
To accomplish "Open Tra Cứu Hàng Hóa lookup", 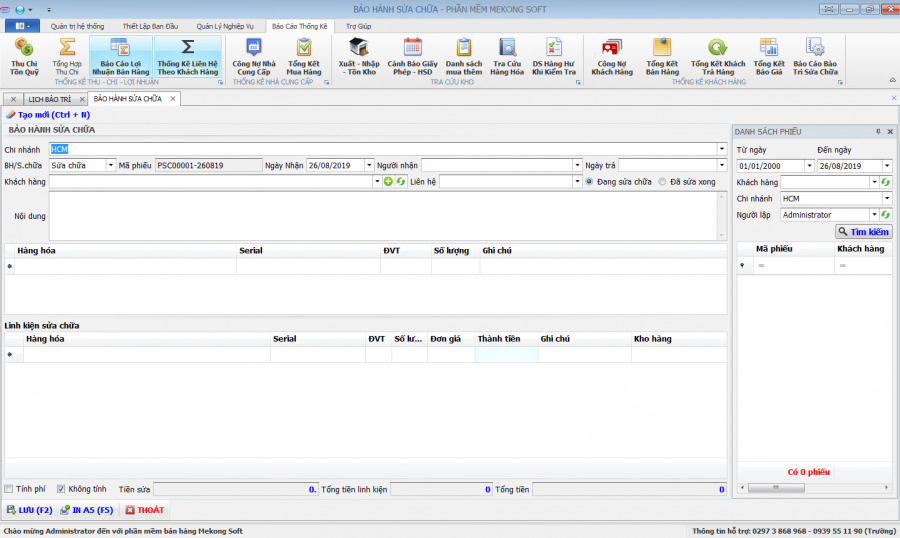I will [507, 56].
